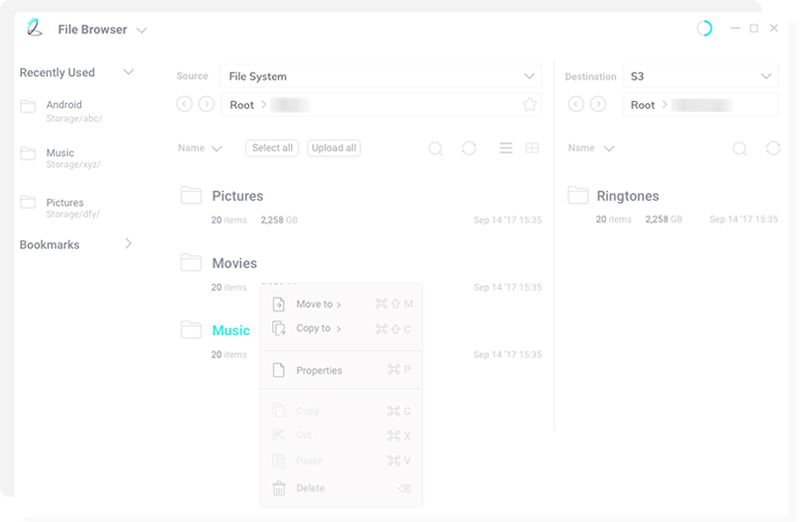Open the Ringtones folder in destination
This screenshot has height=522, width=800.
pyautogui.click(x=627, y=196)
